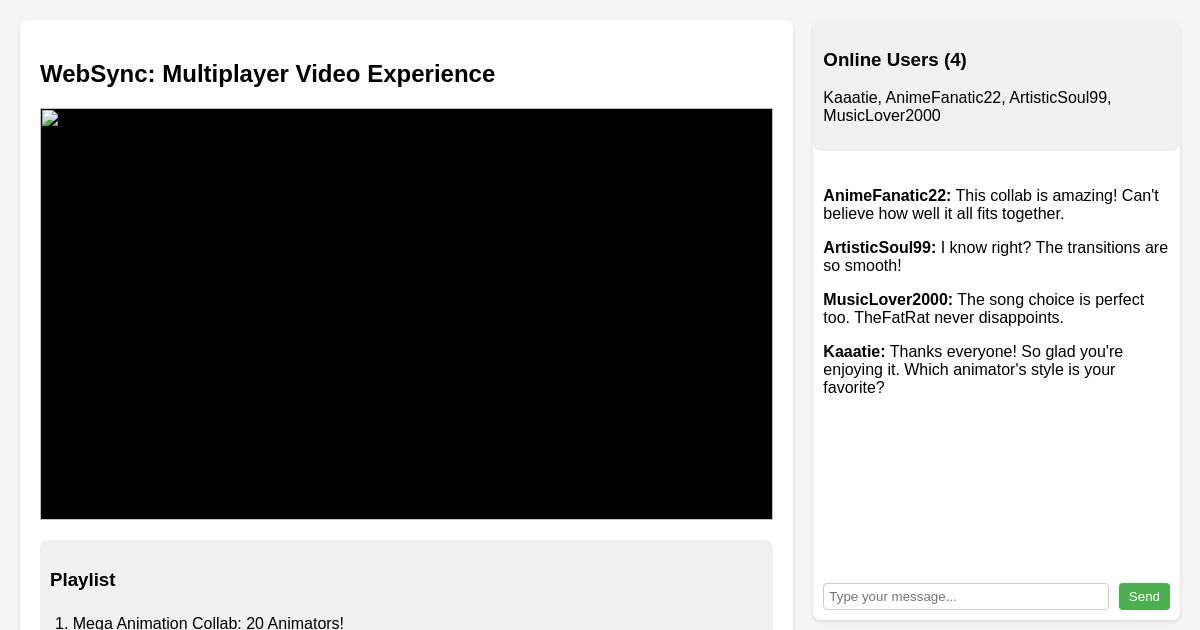Click the Playlist section header
Image resolution: width=1200 pixels, height=630 pixels.
[83, 580]
